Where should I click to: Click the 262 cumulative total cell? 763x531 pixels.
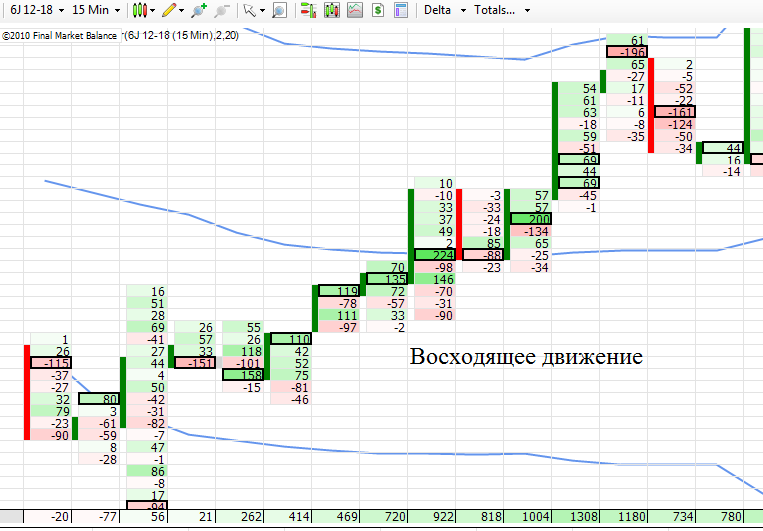click(x=240, y=516)
